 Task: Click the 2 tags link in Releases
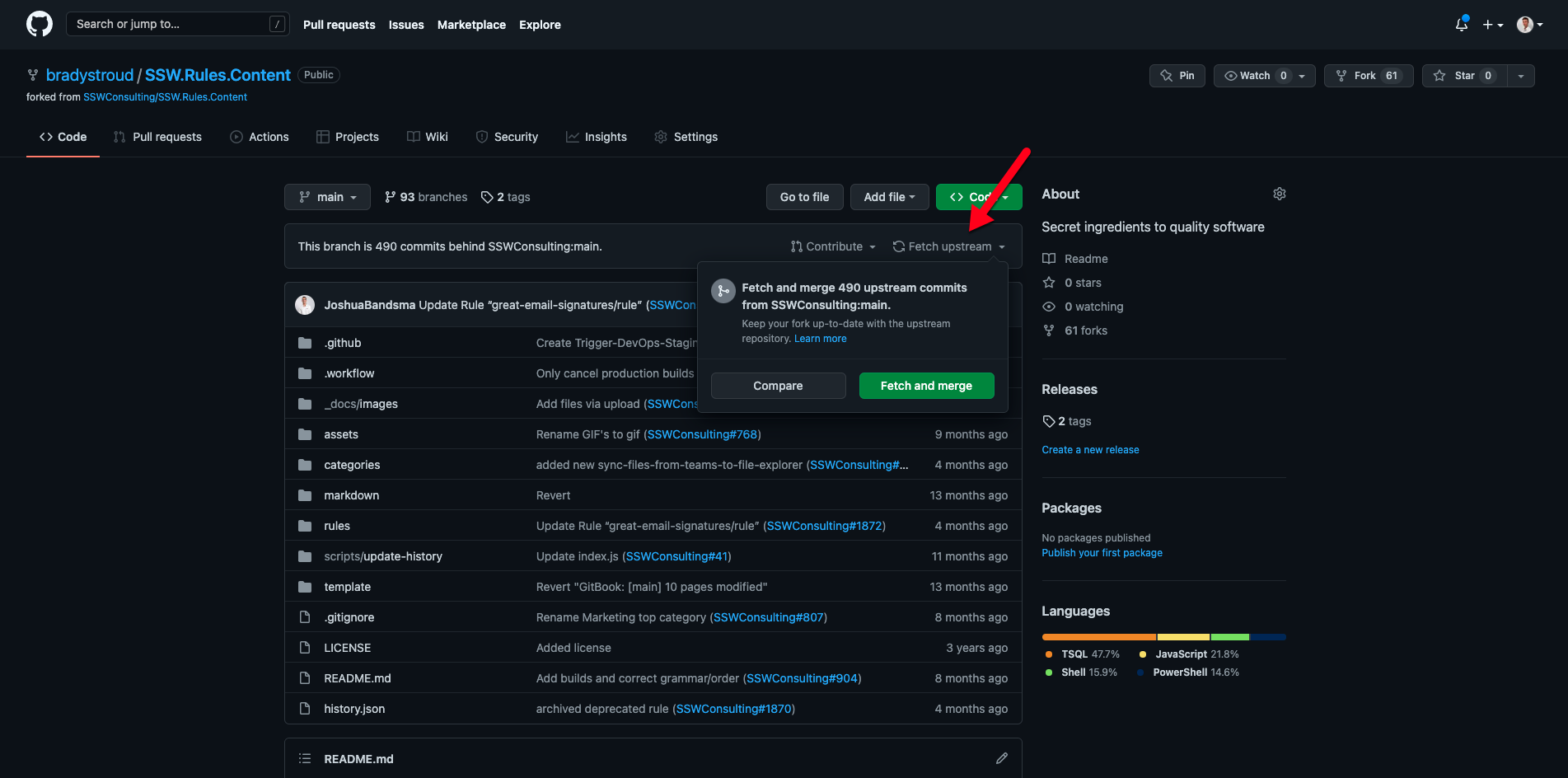click(1067, 421)
